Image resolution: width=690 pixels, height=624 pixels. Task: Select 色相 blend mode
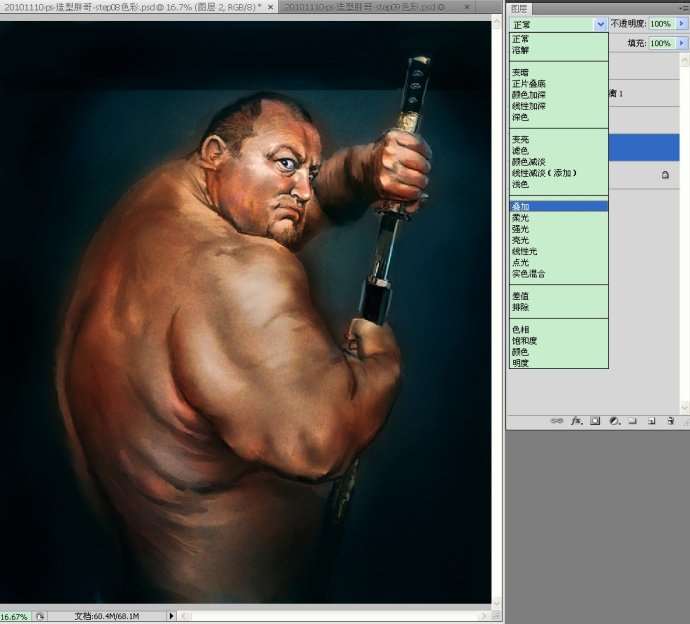coord(559,330)
